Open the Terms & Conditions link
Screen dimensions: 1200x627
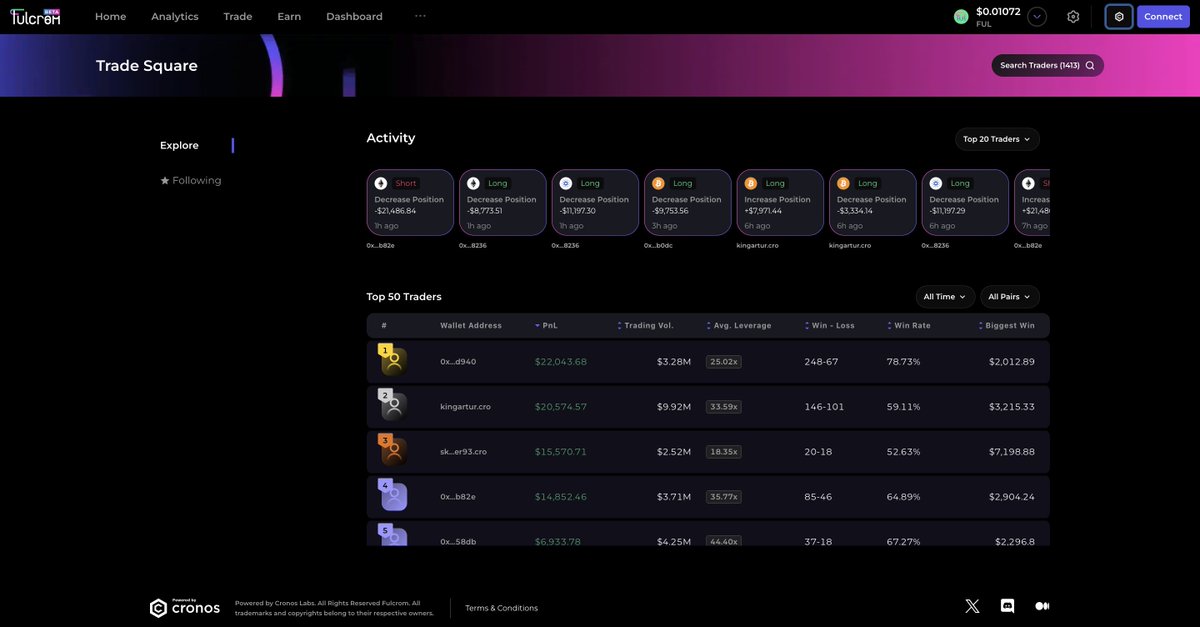pos(501,608)
